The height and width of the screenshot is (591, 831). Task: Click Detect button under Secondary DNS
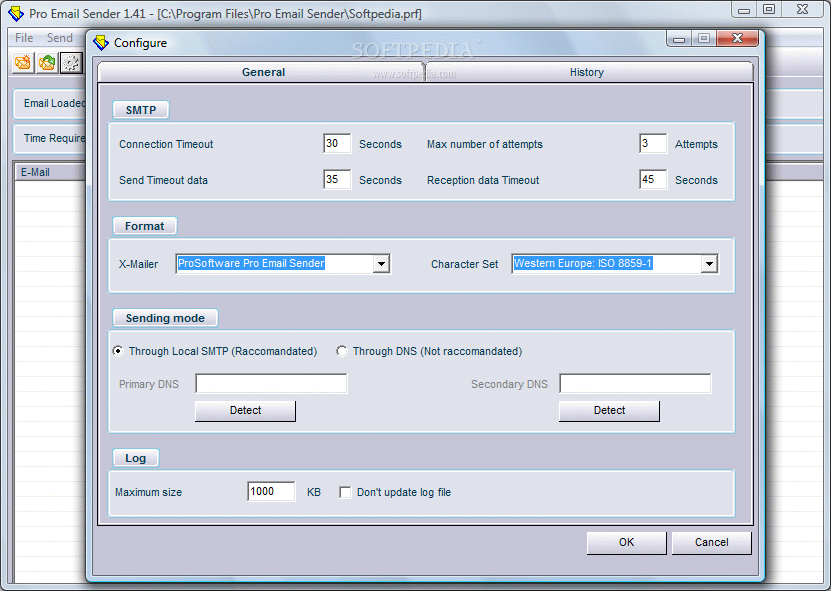point(609,411)
